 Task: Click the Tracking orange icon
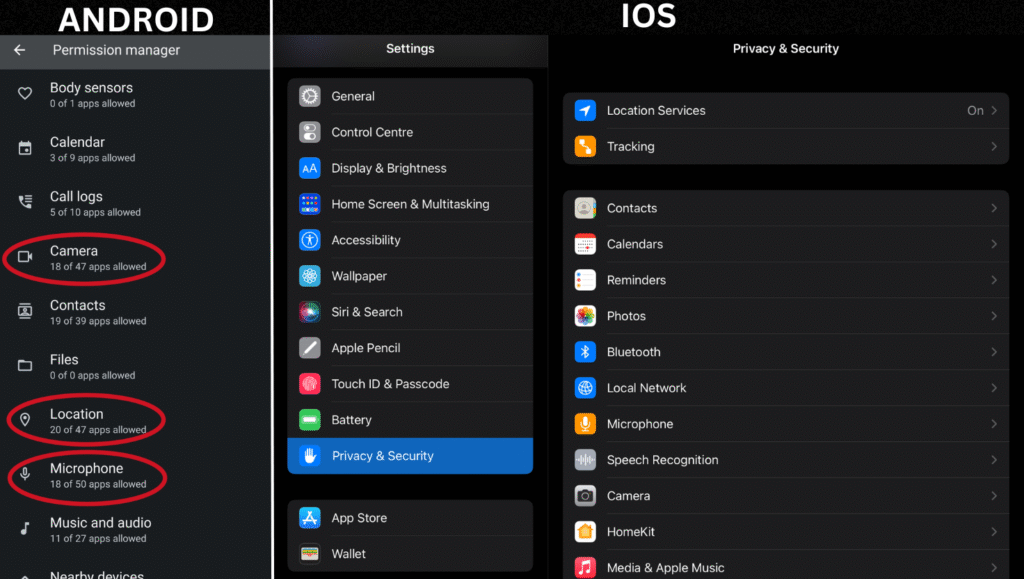585,146
